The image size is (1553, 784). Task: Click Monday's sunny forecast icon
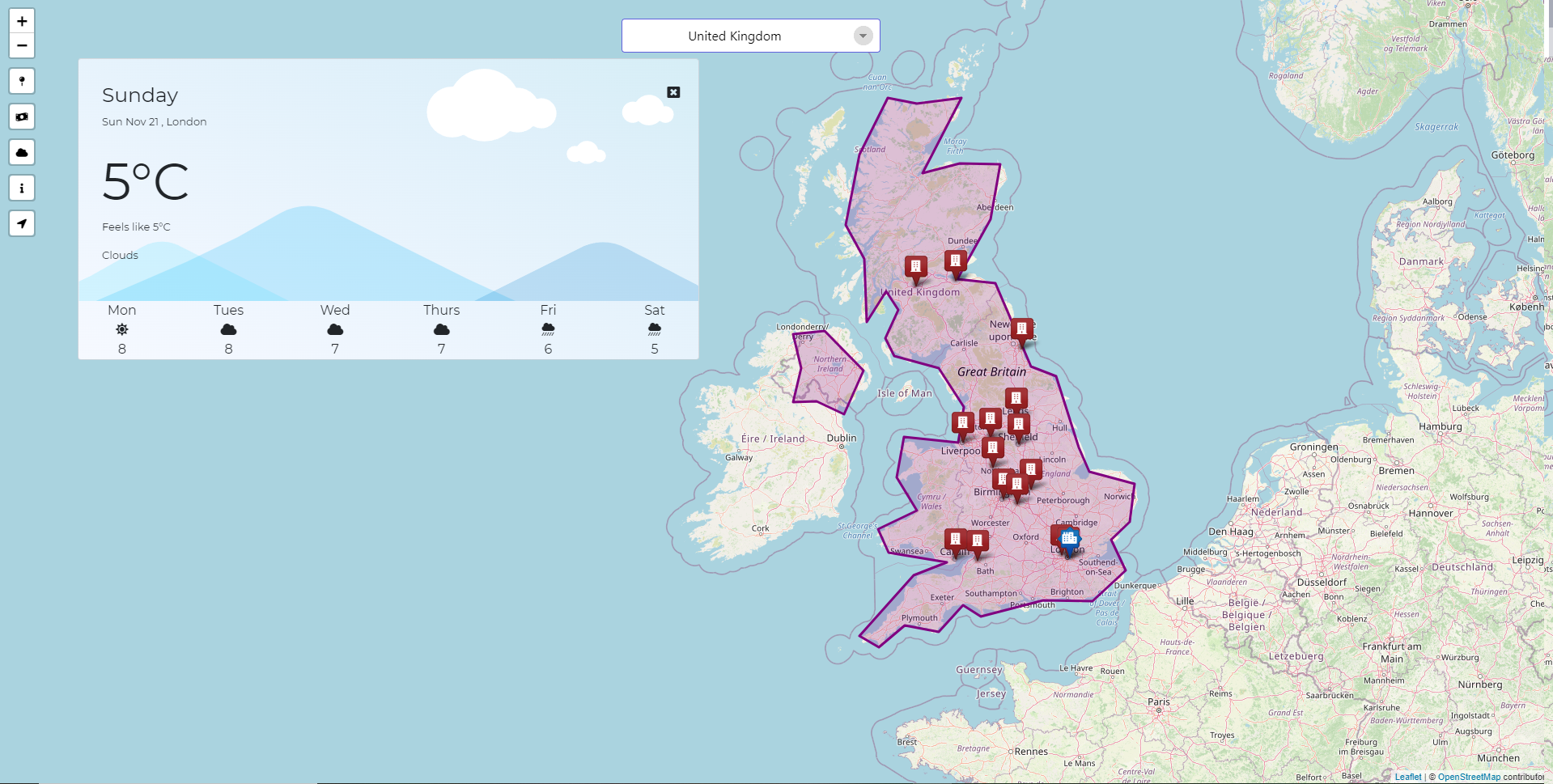pyautogui.click(x=122, y=329)
